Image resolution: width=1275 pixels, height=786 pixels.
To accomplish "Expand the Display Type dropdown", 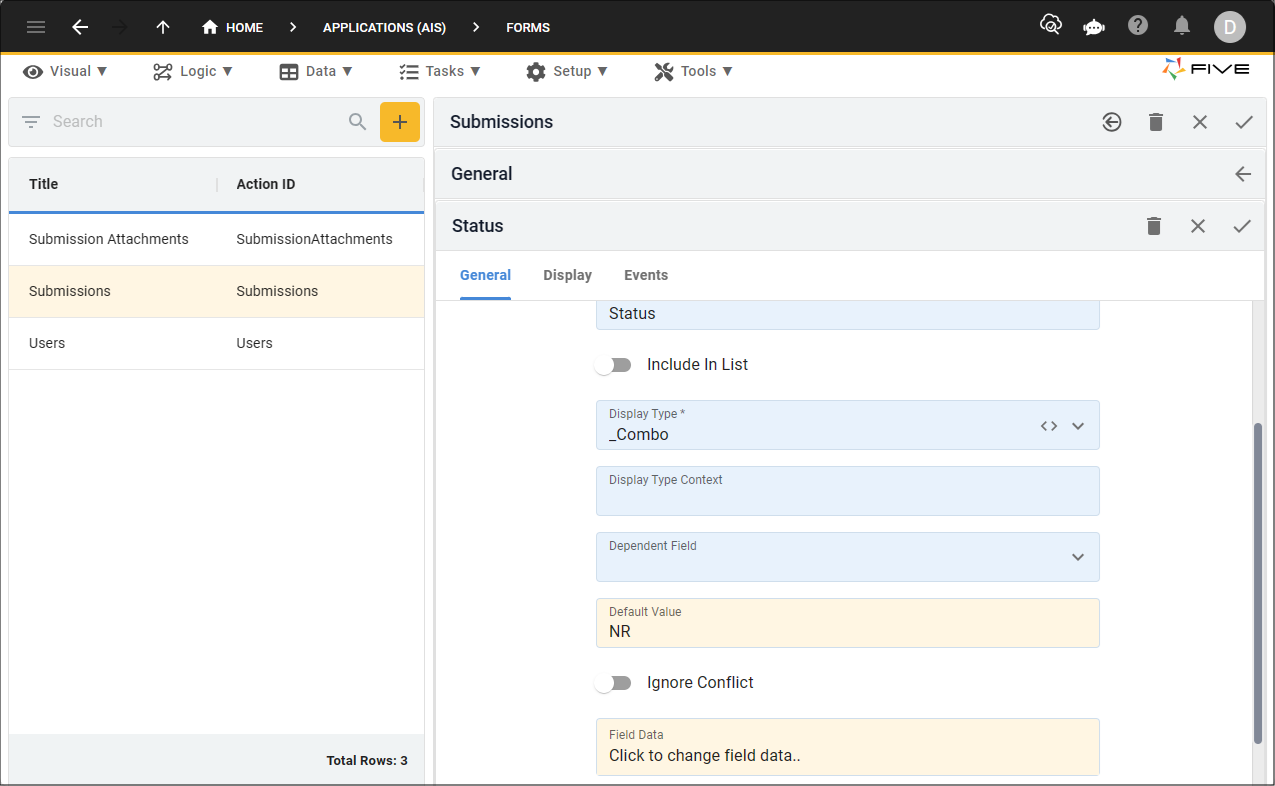I will click(x=1078, y=425).
